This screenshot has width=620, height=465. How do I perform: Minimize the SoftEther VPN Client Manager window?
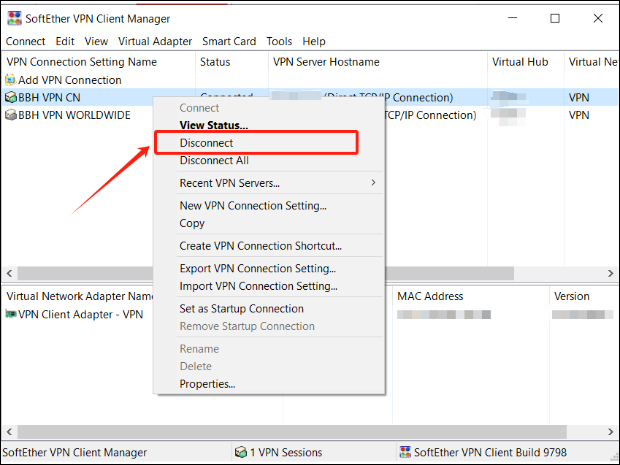pyautogui.click(x=512, y=18)
